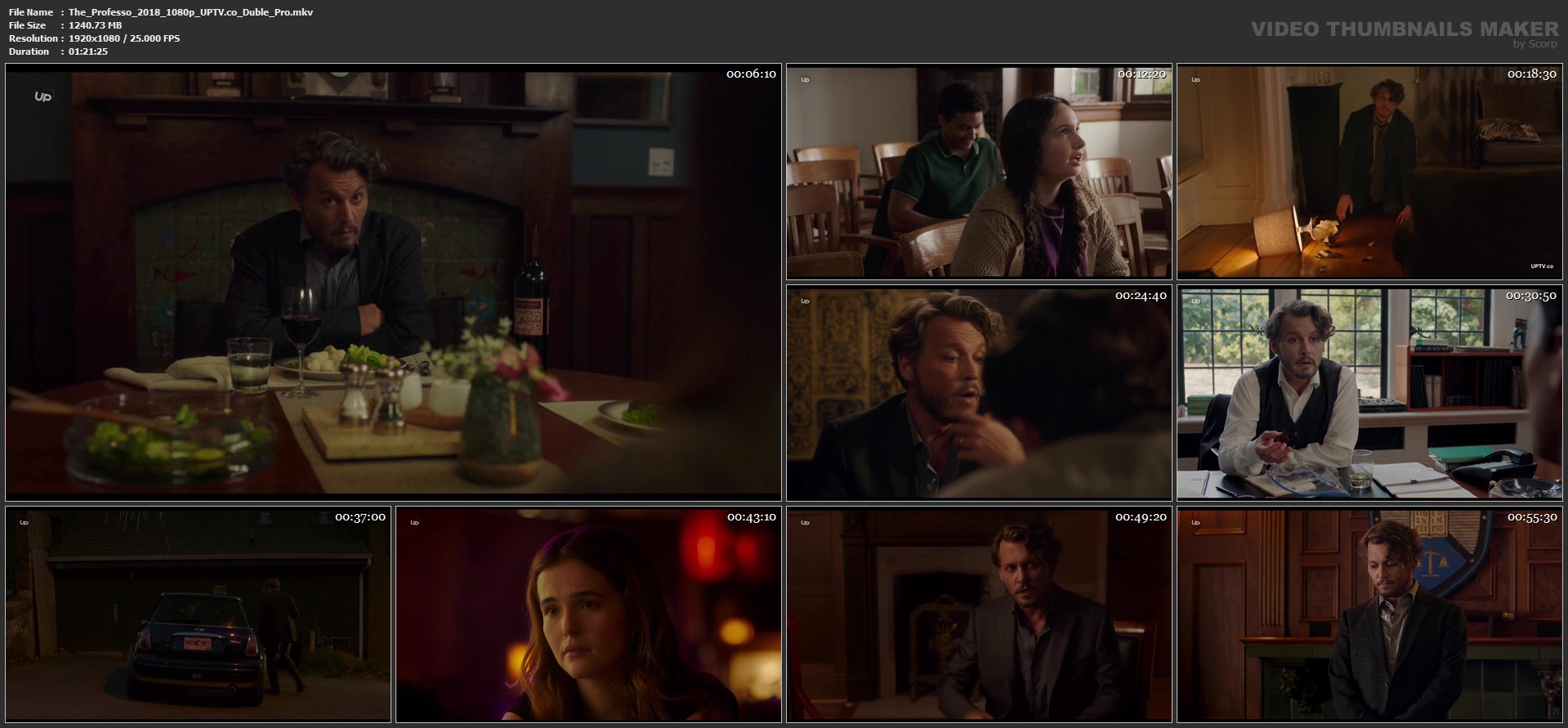Select the 00:55:30 wood-panel room thumbnail

click(x=1369, y=614)
